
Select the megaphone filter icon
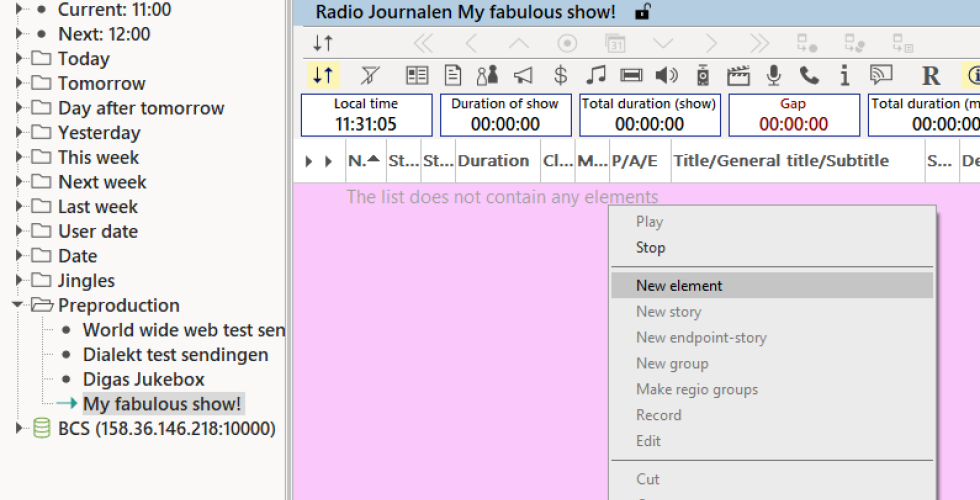click(x=523, y=75)
